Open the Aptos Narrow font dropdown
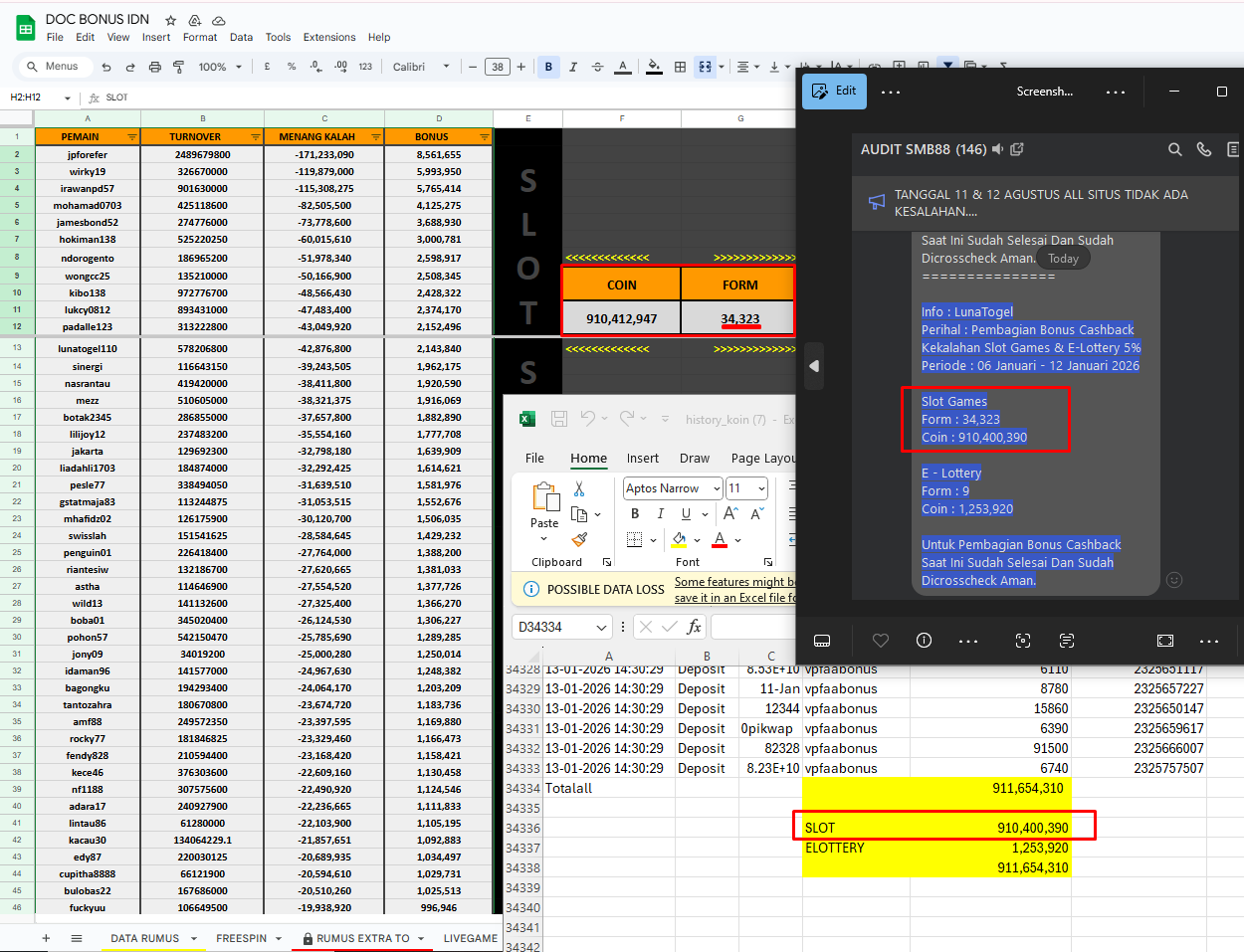The width and height of the screenshot is (1244, 952). [716, 488]
